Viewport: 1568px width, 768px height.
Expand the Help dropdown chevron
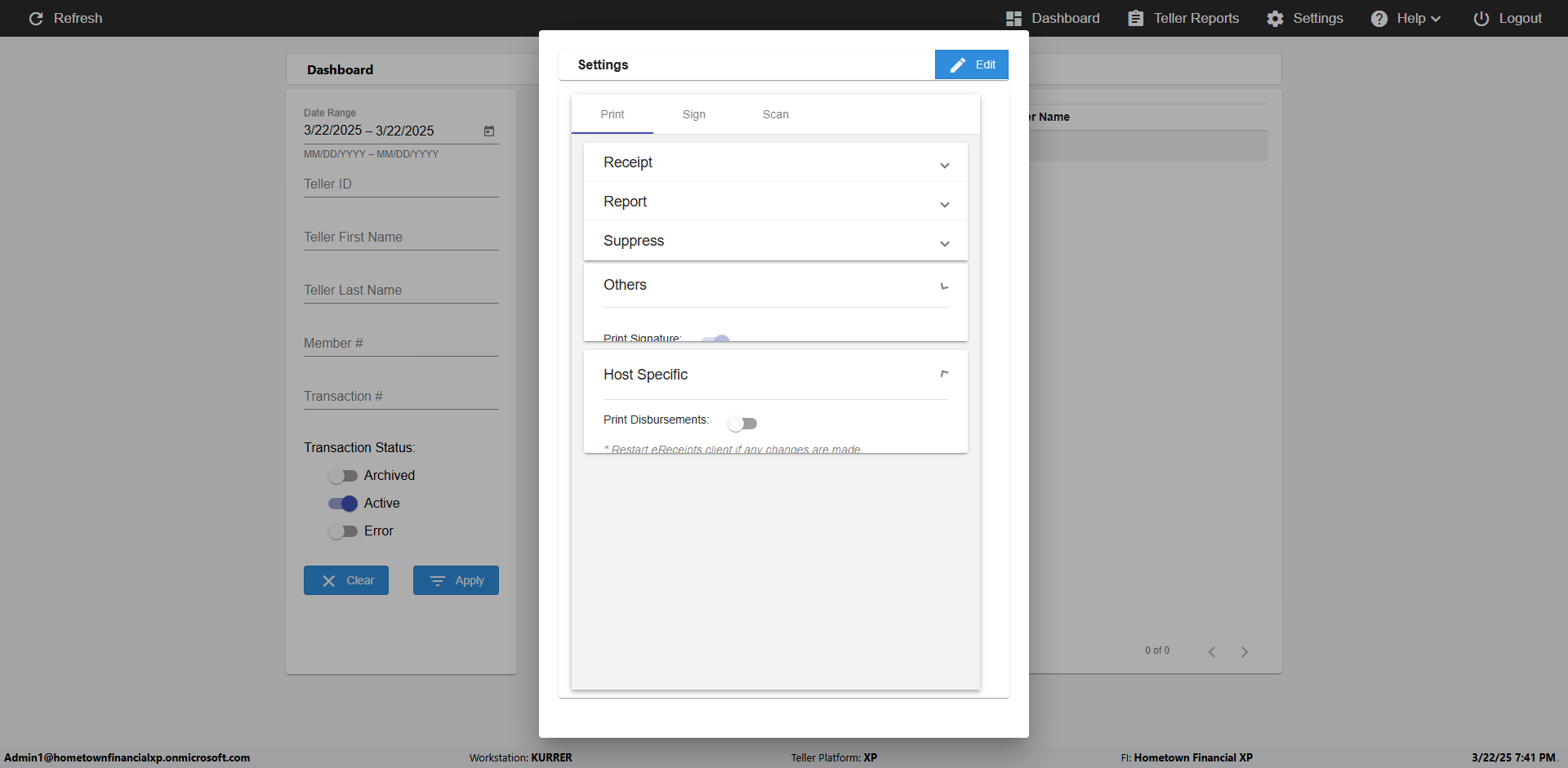pos(1436,19)
